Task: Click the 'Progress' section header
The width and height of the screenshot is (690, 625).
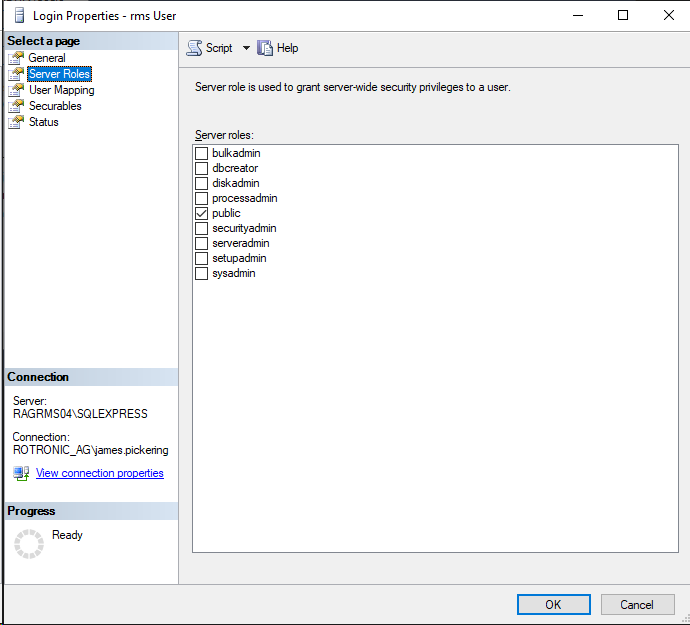Action: 31,511
